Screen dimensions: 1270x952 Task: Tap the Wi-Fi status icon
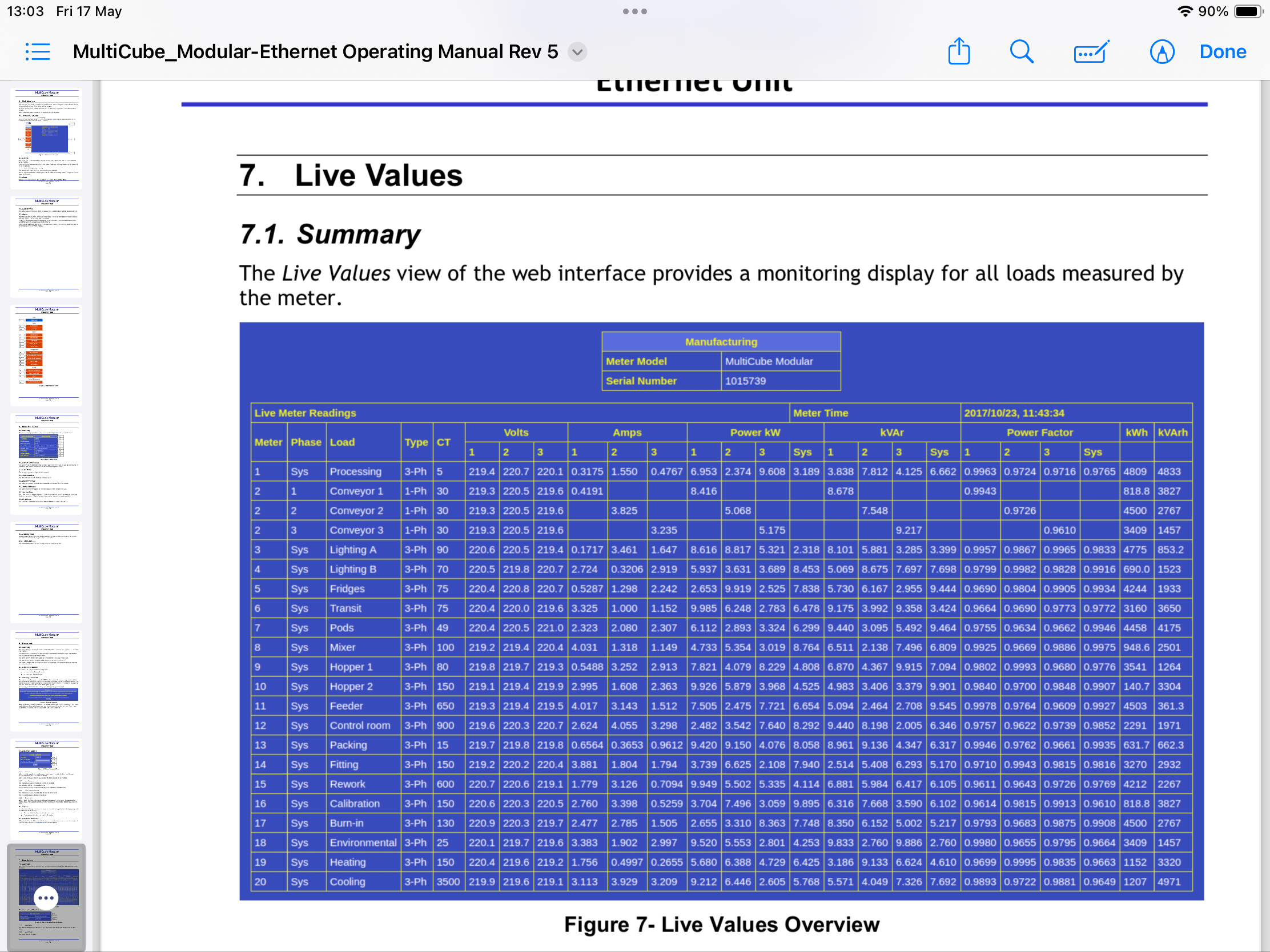(x=1184, y=11)
